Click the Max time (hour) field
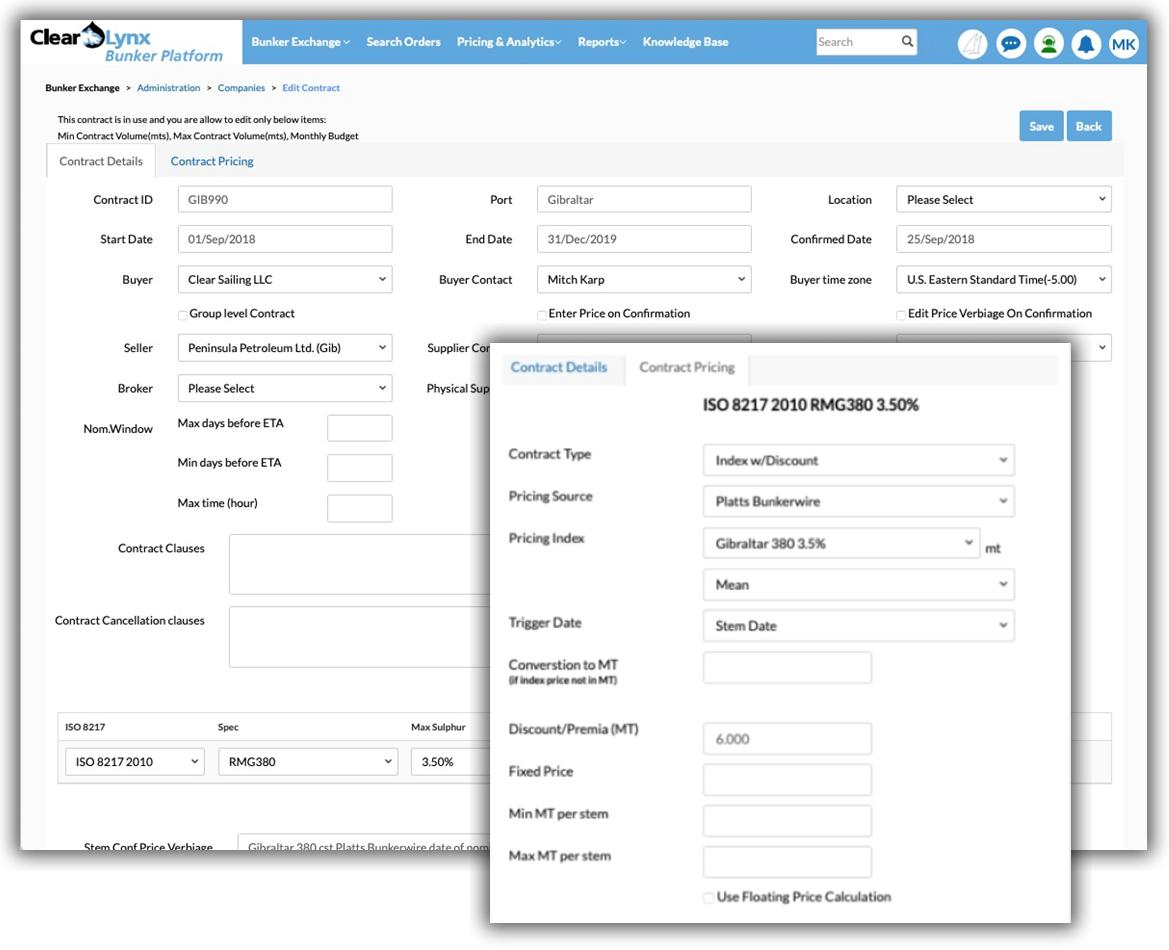This screenshot has height=950, width=1169. click(x=359, y=509)
